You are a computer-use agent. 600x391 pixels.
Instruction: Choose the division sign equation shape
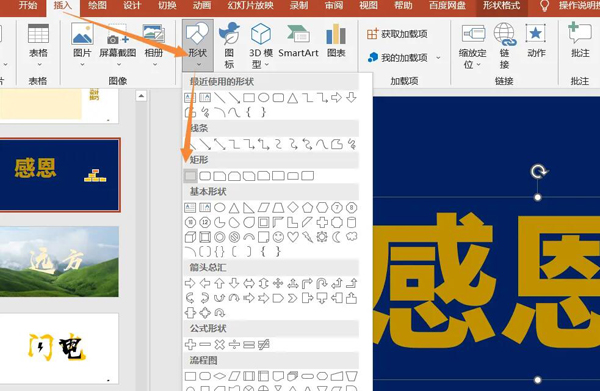234,345
